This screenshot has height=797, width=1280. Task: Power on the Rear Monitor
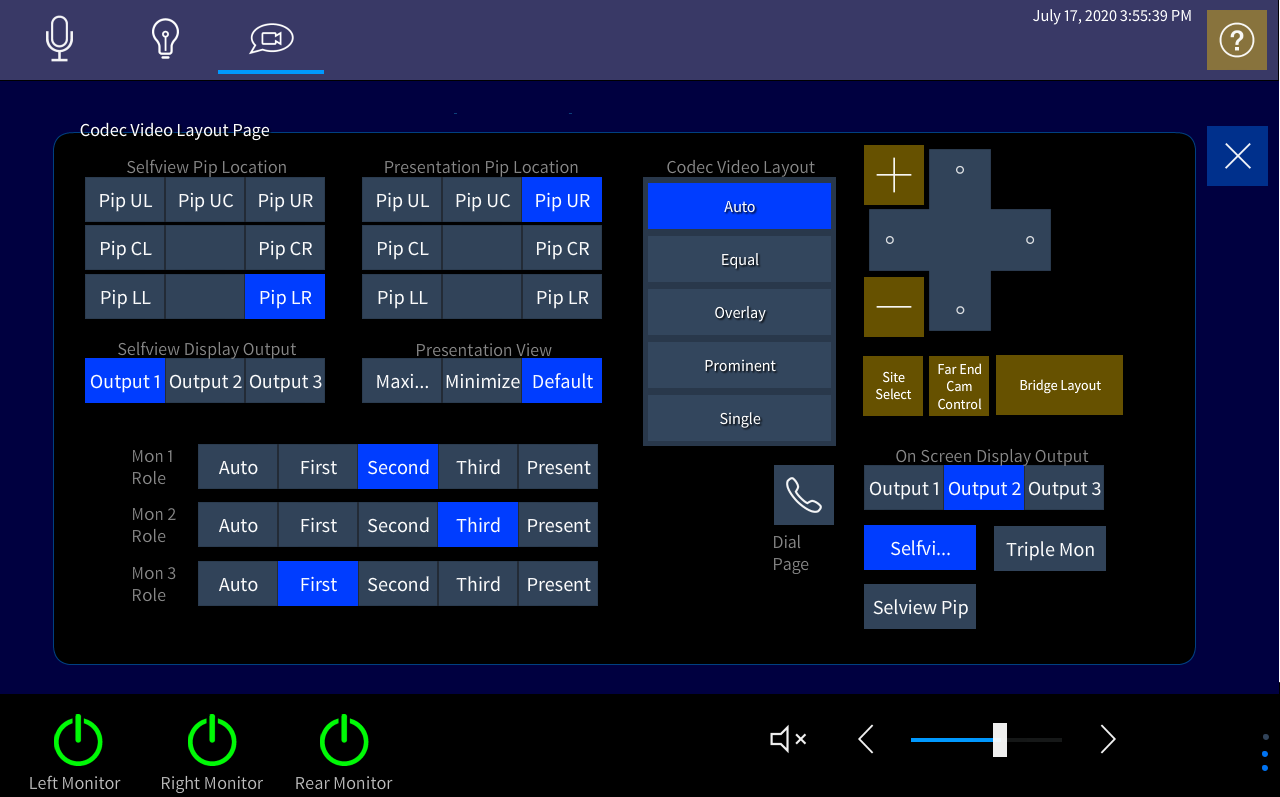(343, 740)
